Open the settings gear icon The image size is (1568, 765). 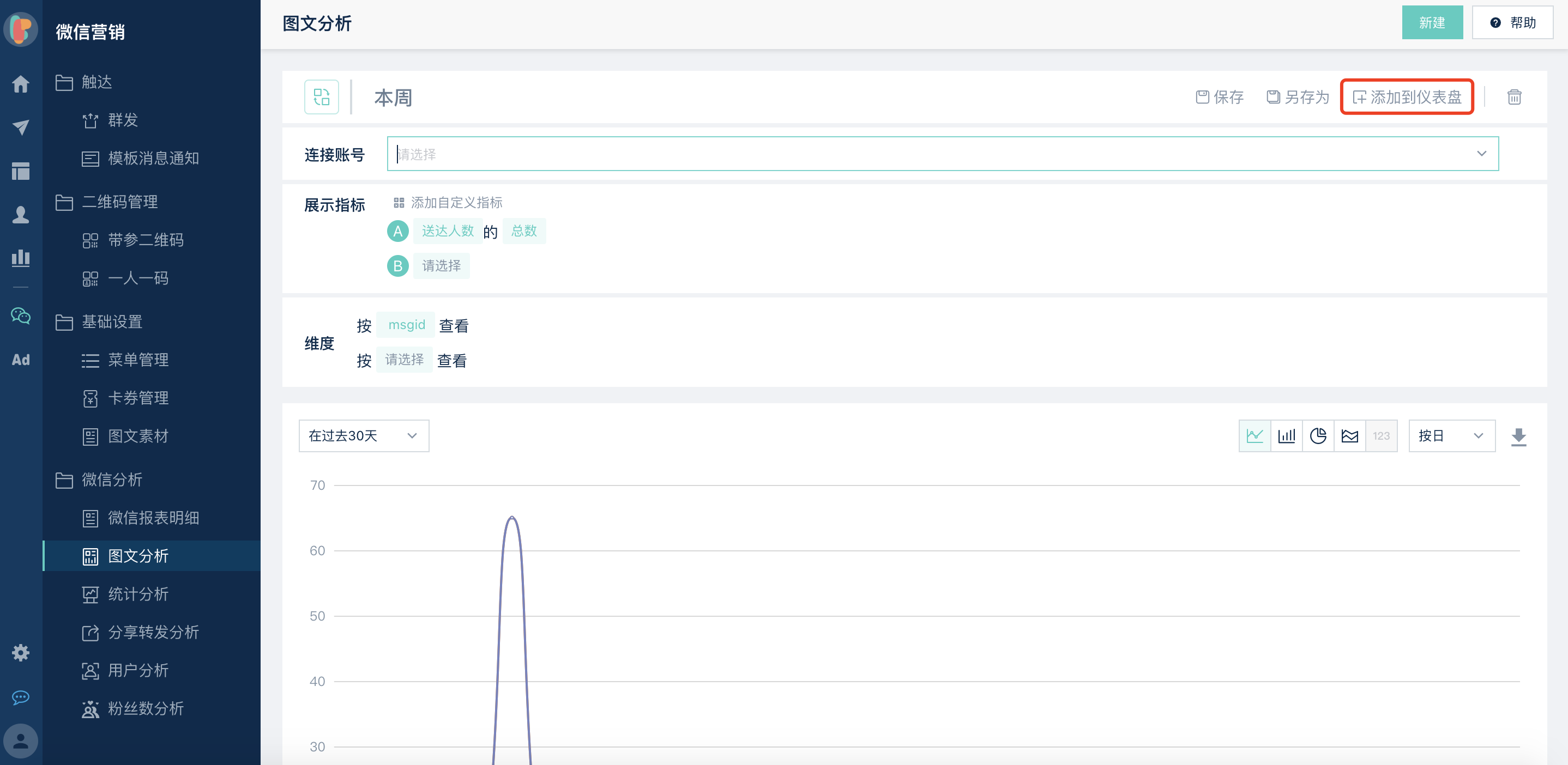pyautogui.click(x=21, y=653)
